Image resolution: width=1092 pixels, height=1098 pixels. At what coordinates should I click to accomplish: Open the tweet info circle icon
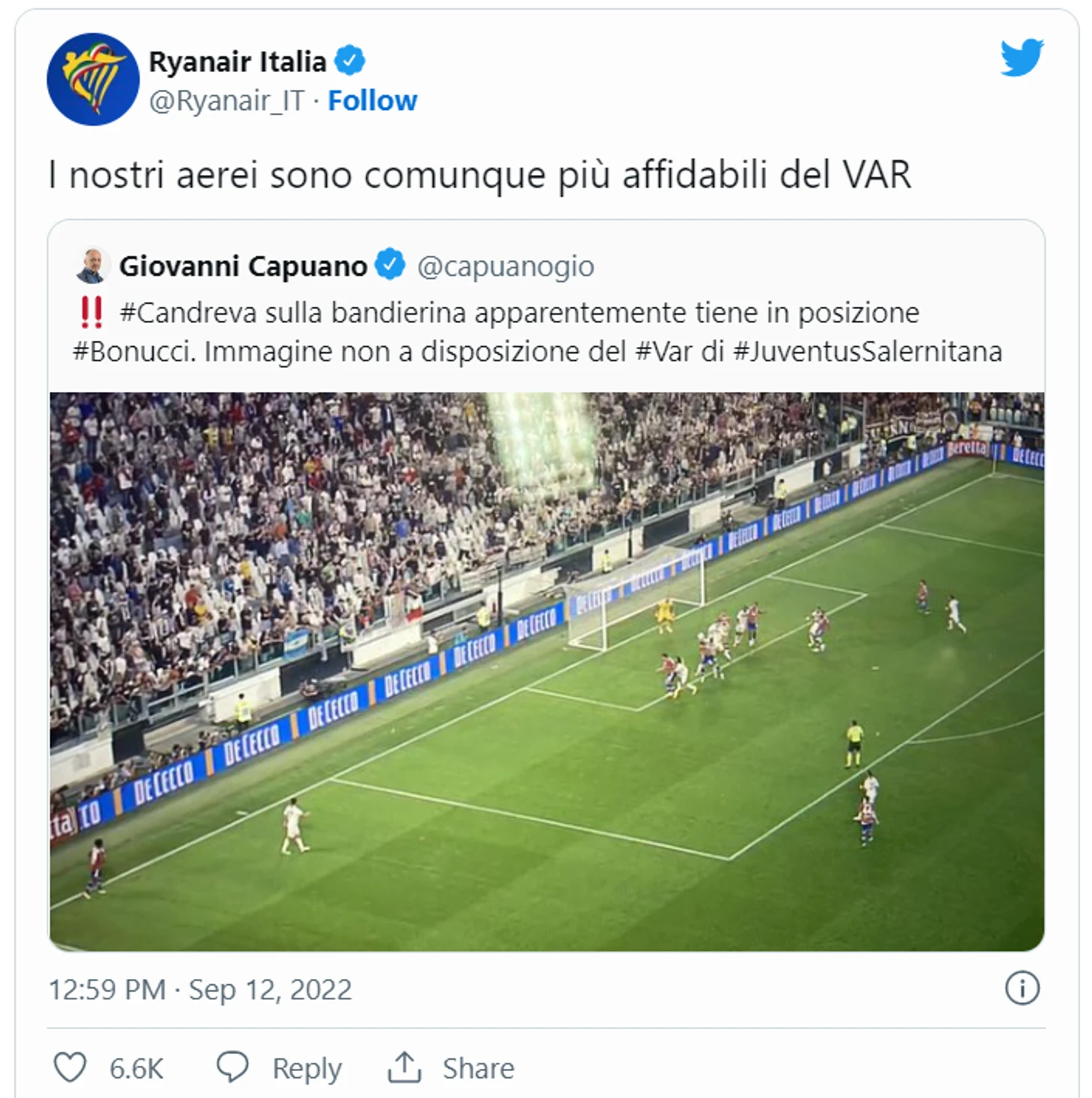(1022, 988)
